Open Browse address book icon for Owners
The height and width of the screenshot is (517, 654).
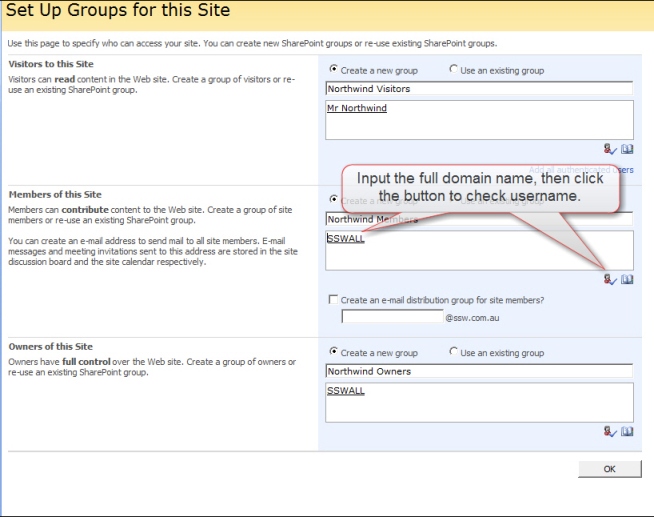point(627,431)
